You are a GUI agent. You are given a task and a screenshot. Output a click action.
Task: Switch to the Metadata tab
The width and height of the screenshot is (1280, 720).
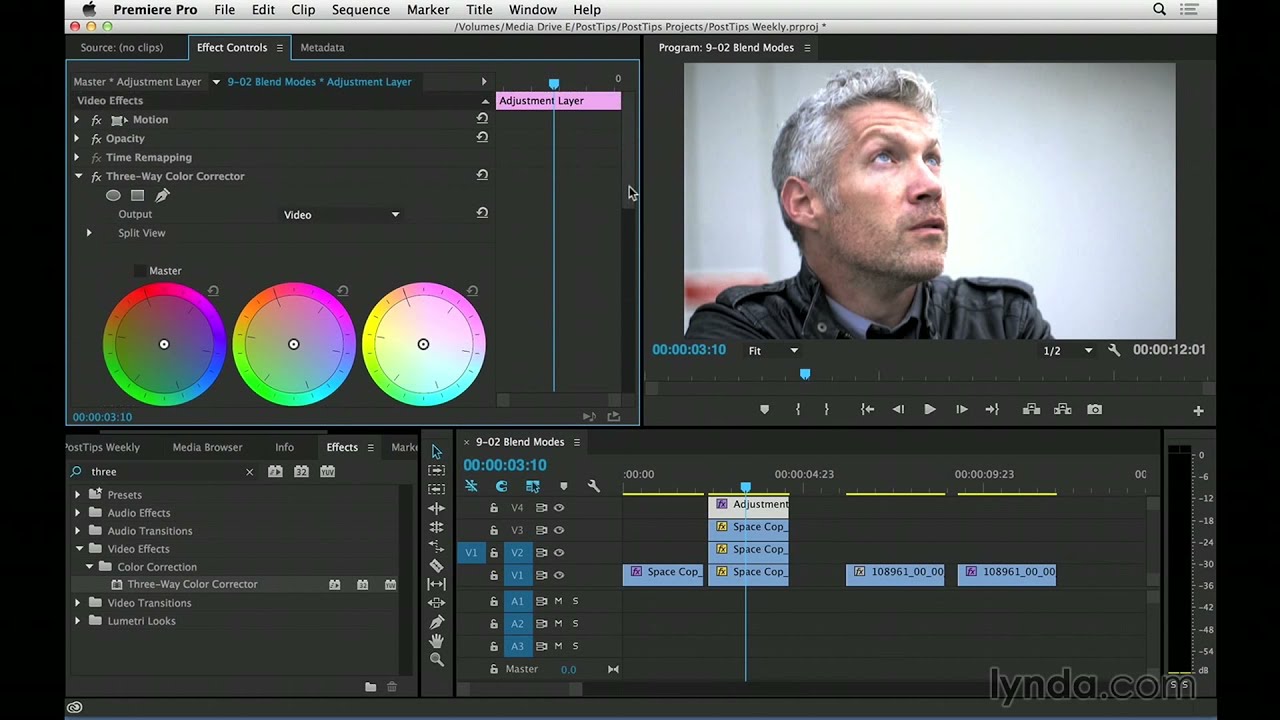point(322,47)
